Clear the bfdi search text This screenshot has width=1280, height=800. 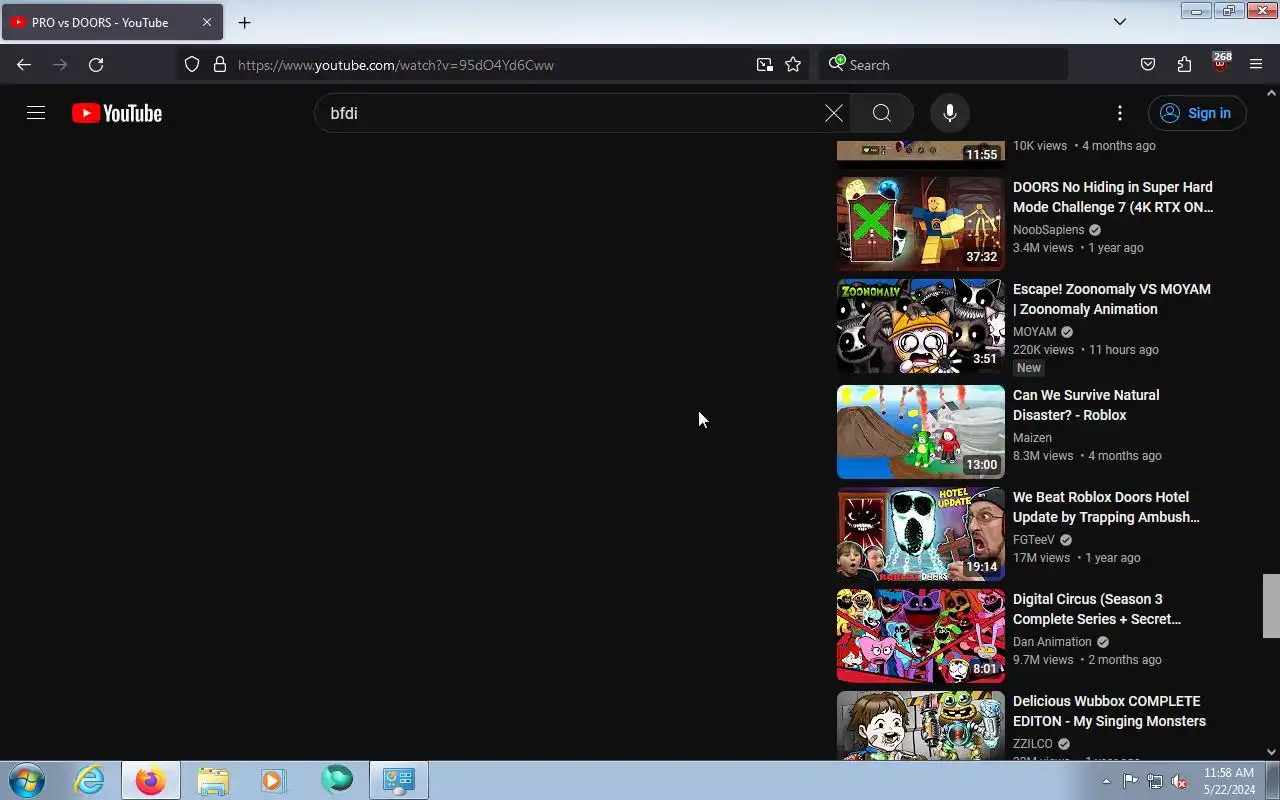[x=833, y=113]
